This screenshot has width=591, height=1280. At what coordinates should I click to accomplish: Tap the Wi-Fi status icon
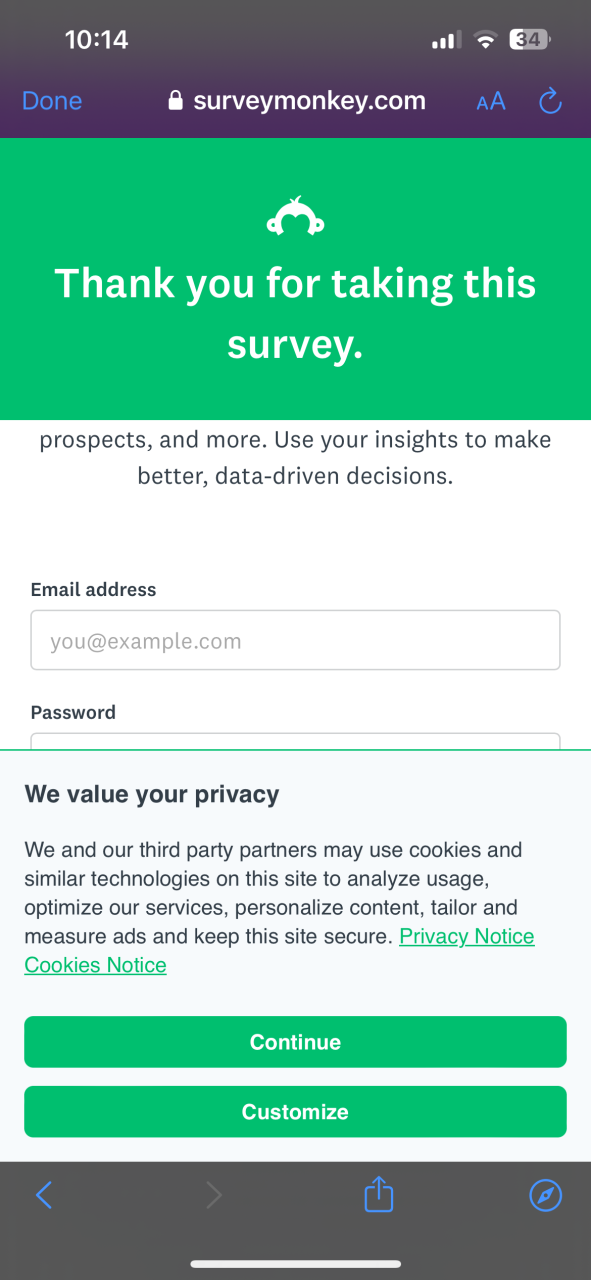point(486,41)
